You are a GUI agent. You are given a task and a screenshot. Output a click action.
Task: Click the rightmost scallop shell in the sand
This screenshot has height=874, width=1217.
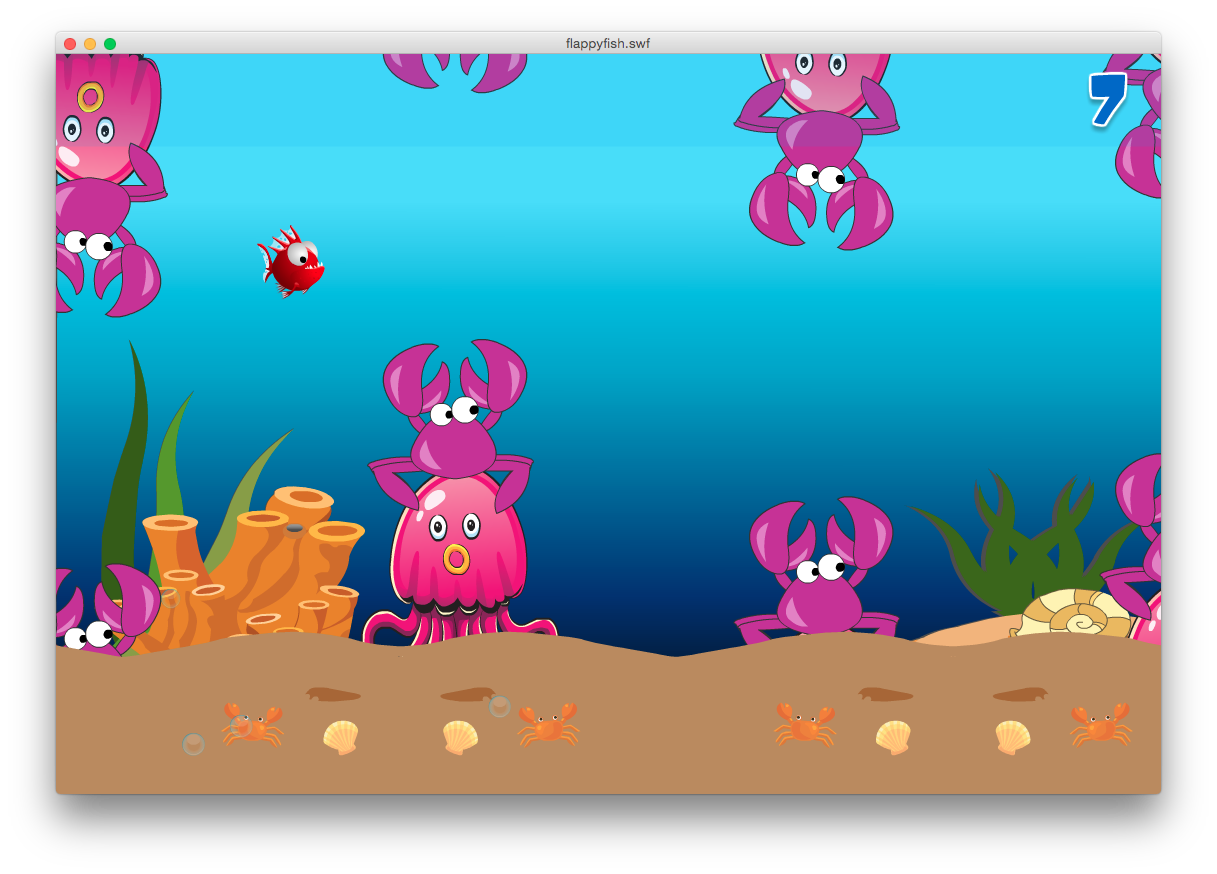click(1013, 737)
